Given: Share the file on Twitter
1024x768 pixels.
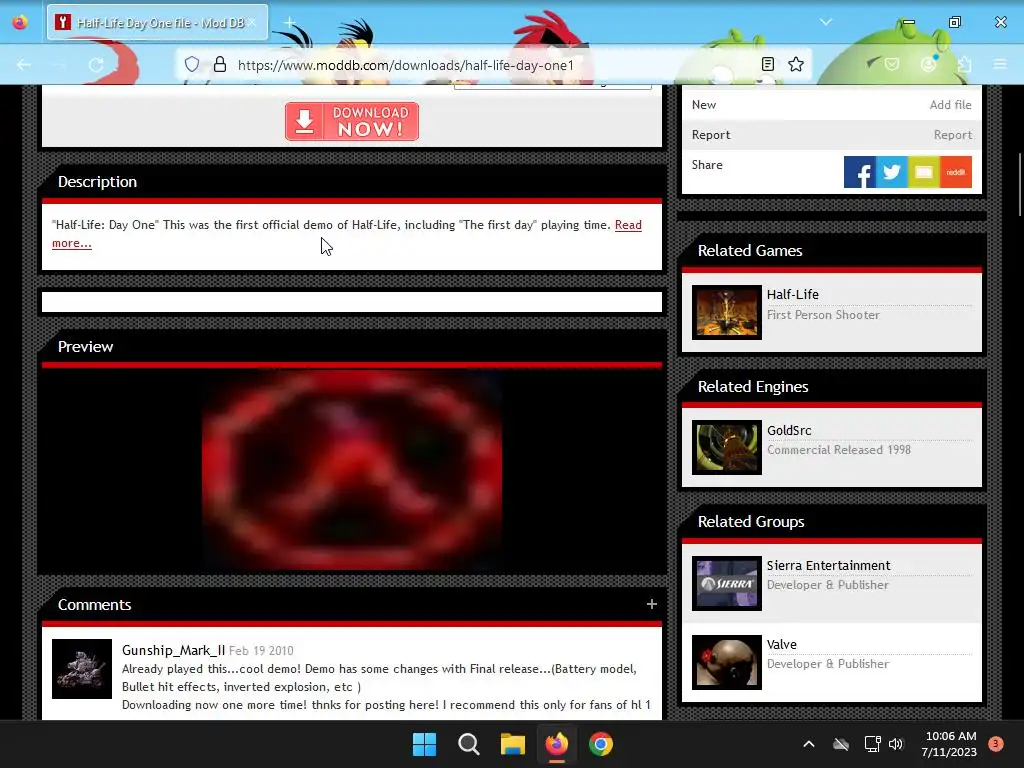Looking at the screenshot, I should [891, 172].
